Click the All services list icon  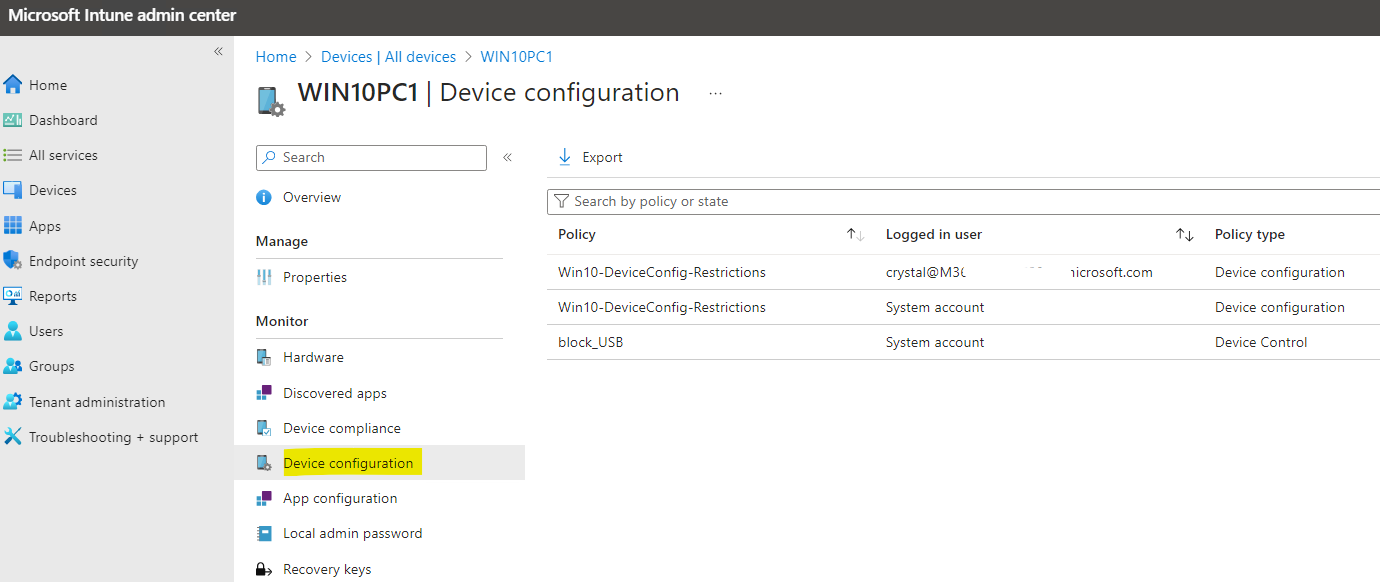(12, 155)
